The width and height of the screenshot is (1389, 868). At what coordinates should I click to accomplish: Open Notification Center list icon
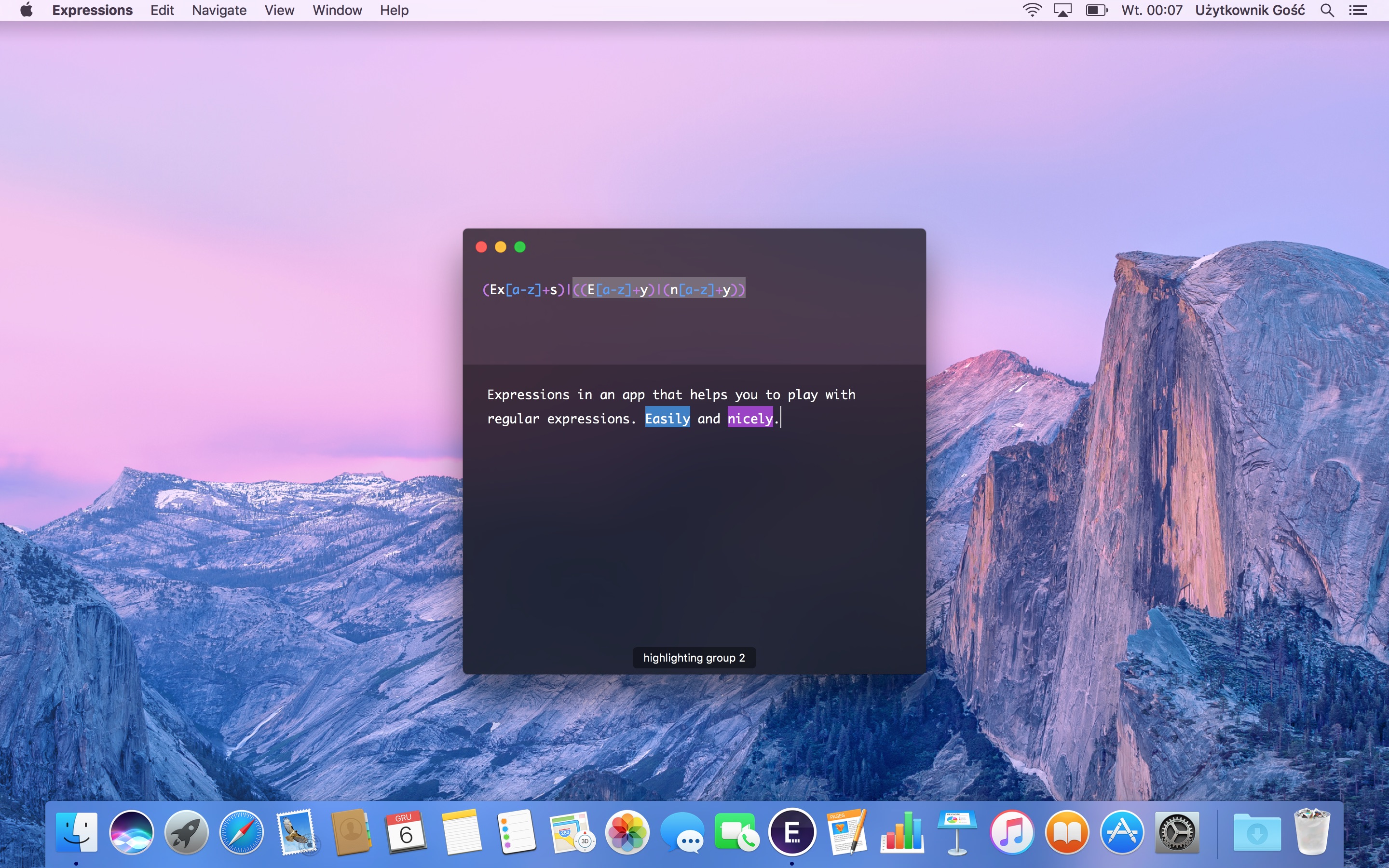click(x=1358, y=10)
